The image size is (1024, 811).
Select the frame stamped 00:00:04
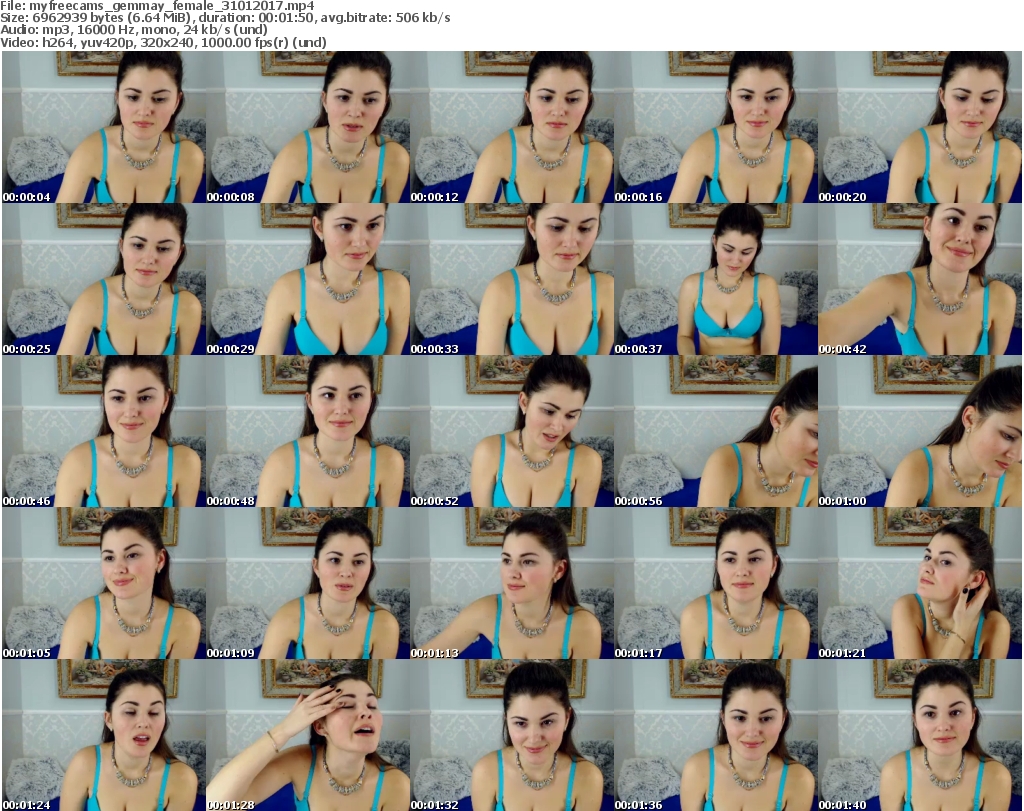[x=104, y=127]
